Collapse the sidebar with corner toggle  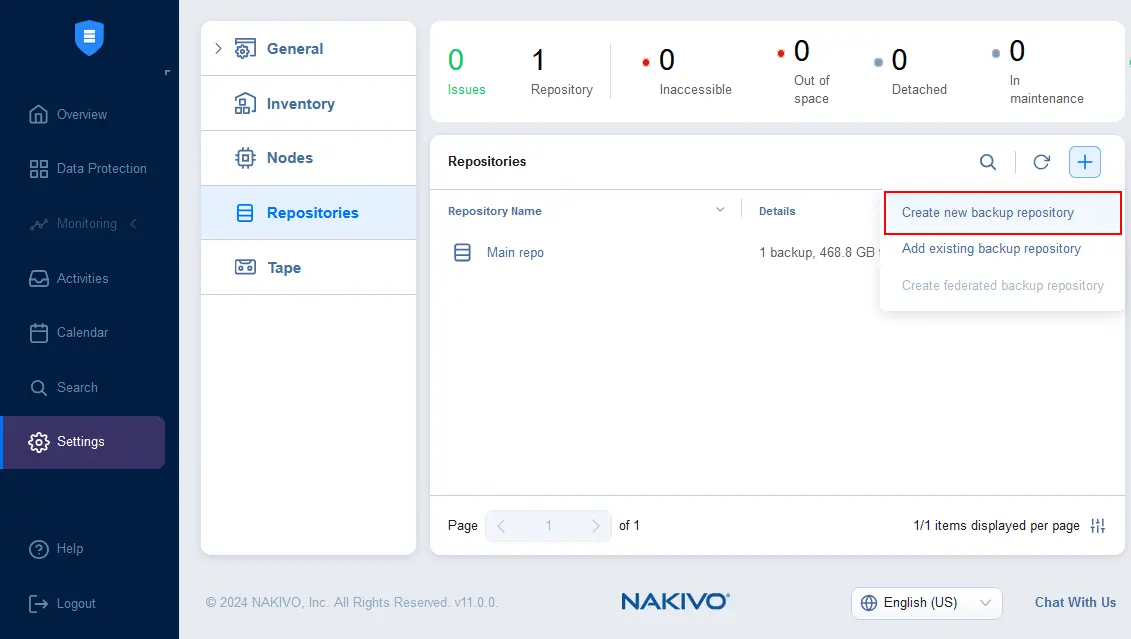167,72
